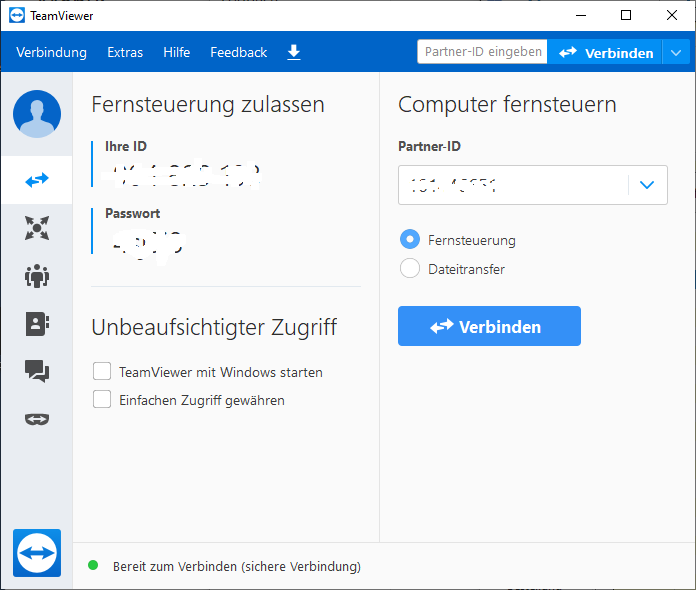The image size is (696, 590).
Task: Open Computers & Contacts sidebar icon
Action: coord(37,324)
